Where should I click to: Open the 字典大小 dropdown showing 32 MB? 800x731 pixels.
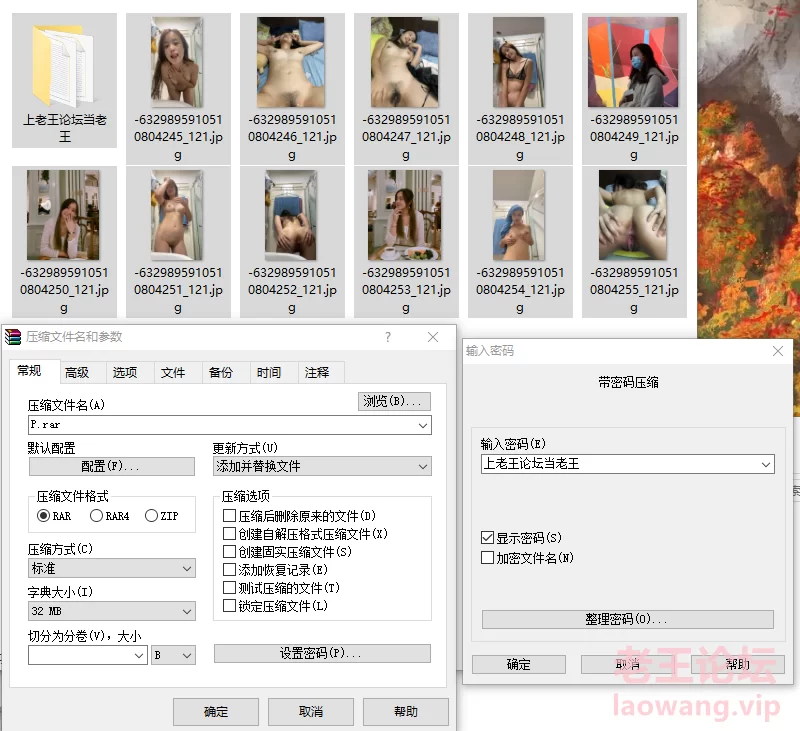click(112, 611)
